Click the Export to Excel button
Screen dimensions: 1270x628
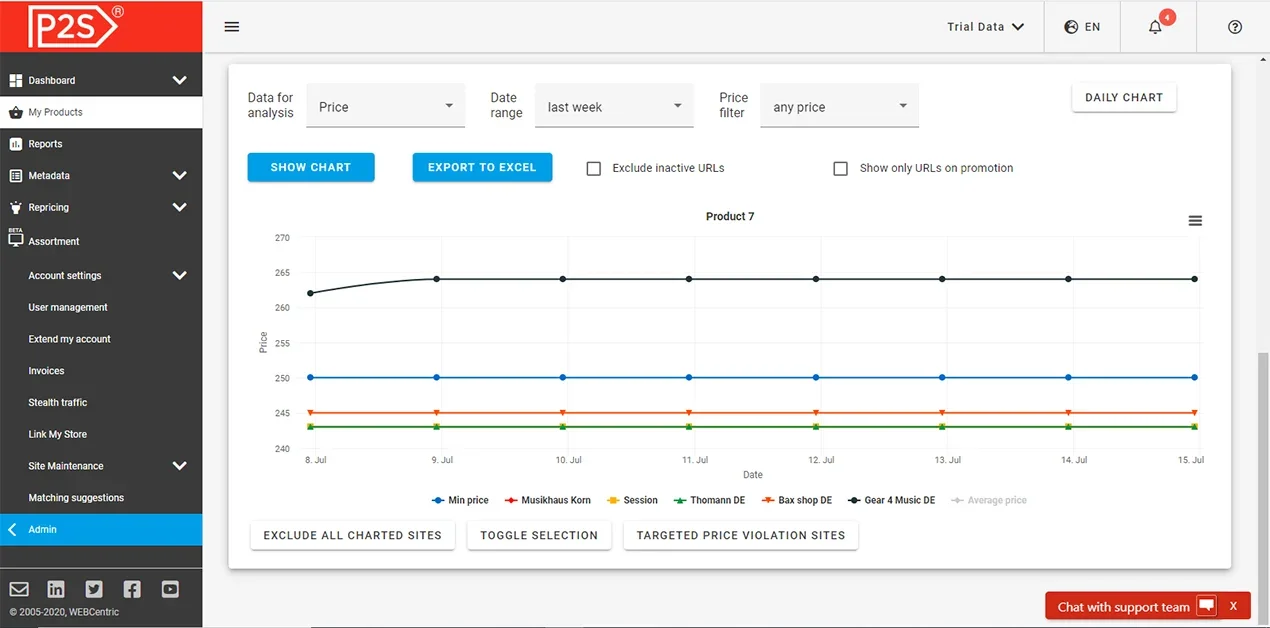coord(482,167)
